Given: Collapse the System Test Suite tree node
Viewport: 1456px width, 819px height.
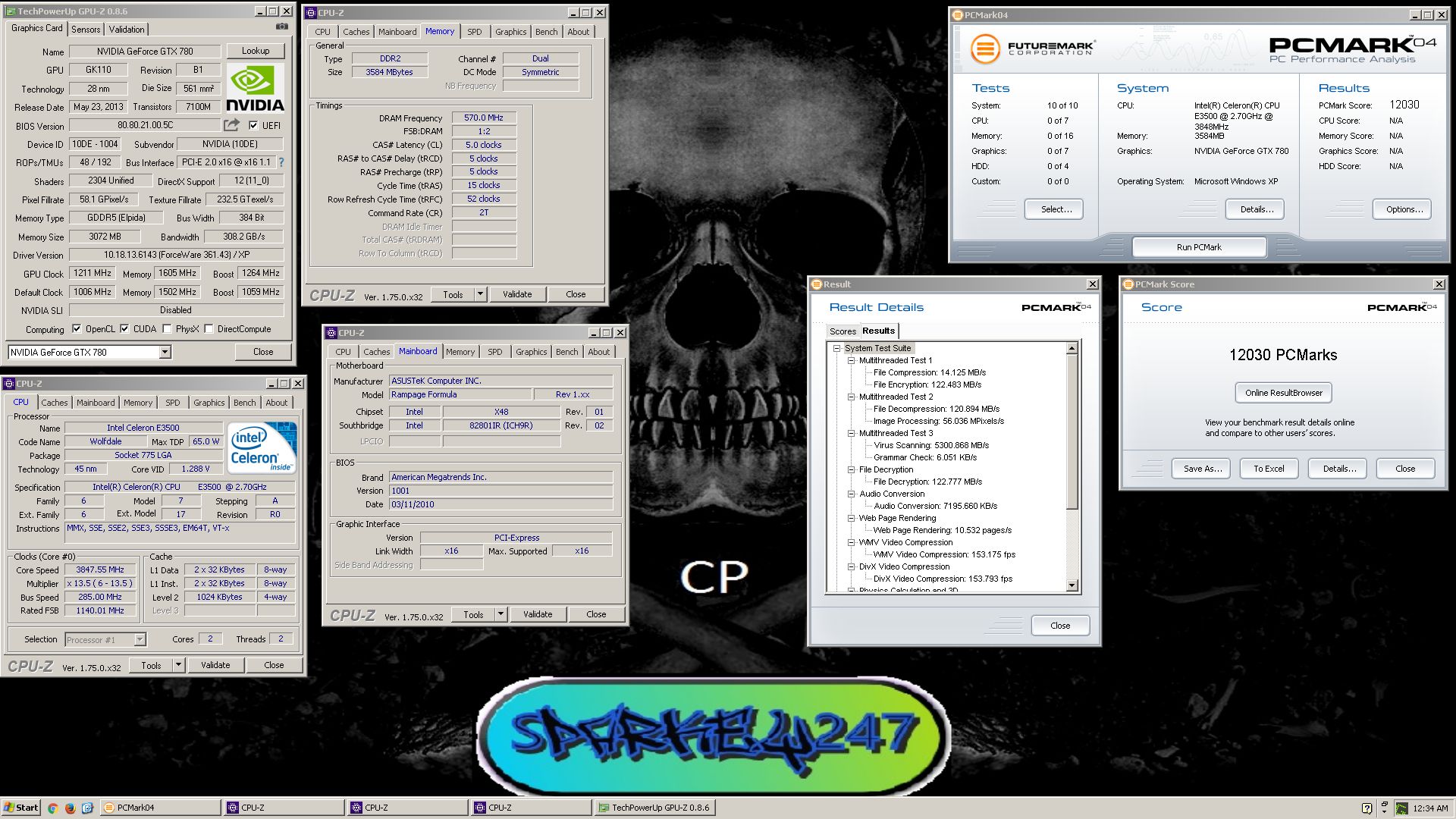Looking at the screenshot, I should click(x=837, y=348).
